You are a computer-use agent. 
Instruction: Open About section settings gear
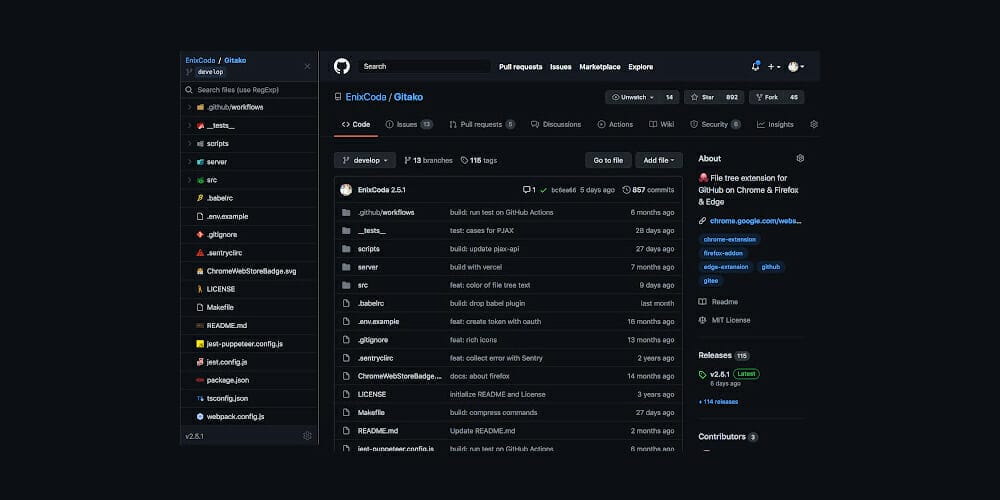(800, 158)
